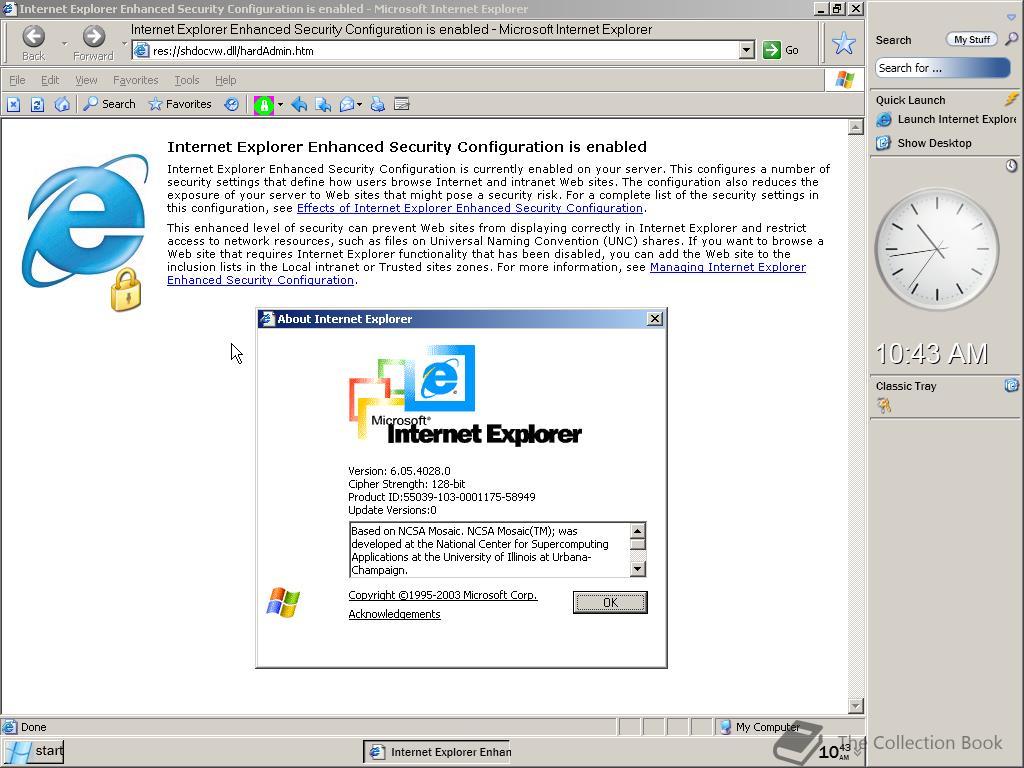This screenshot has width=1024, height=768.
Task: Close the About Internet Explorer dialog
Action: (x=654, y=318)
